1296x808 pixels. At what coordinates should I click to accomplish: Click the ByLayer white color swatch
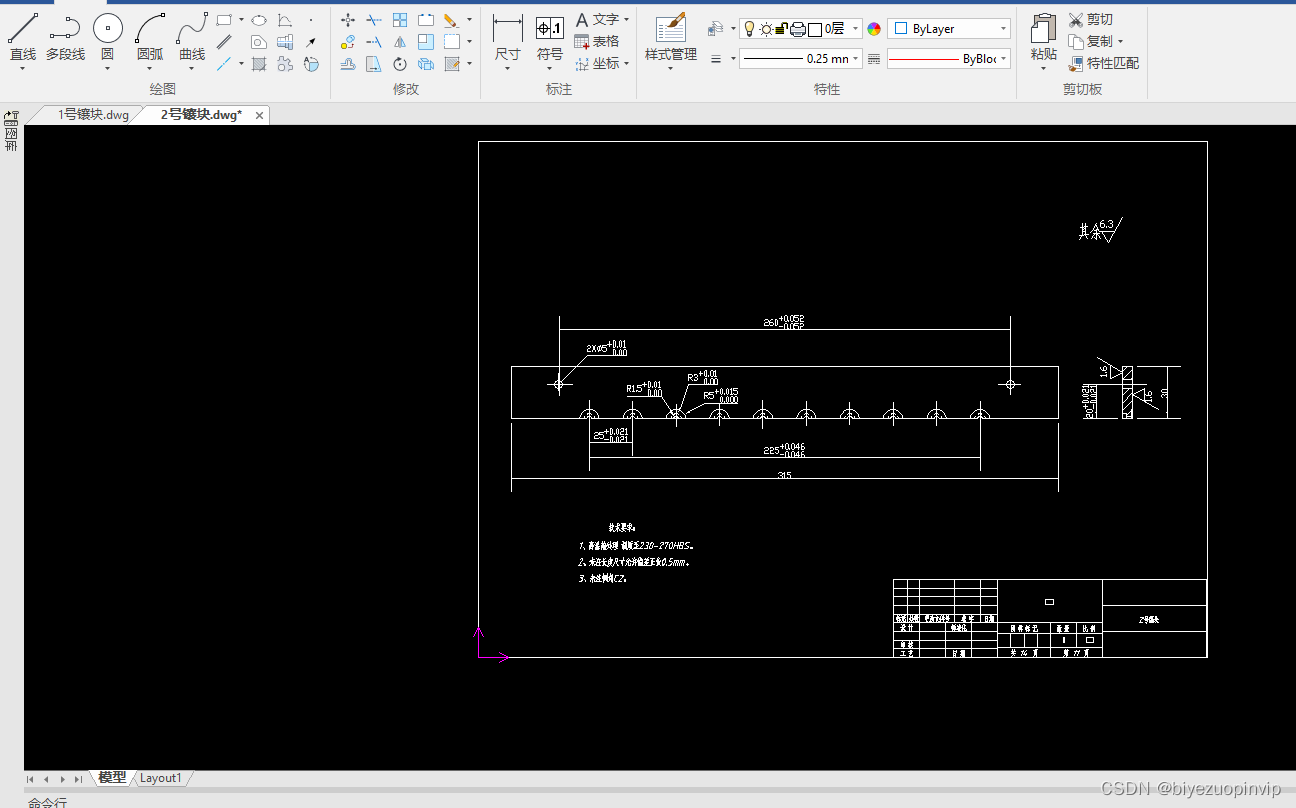899,29
